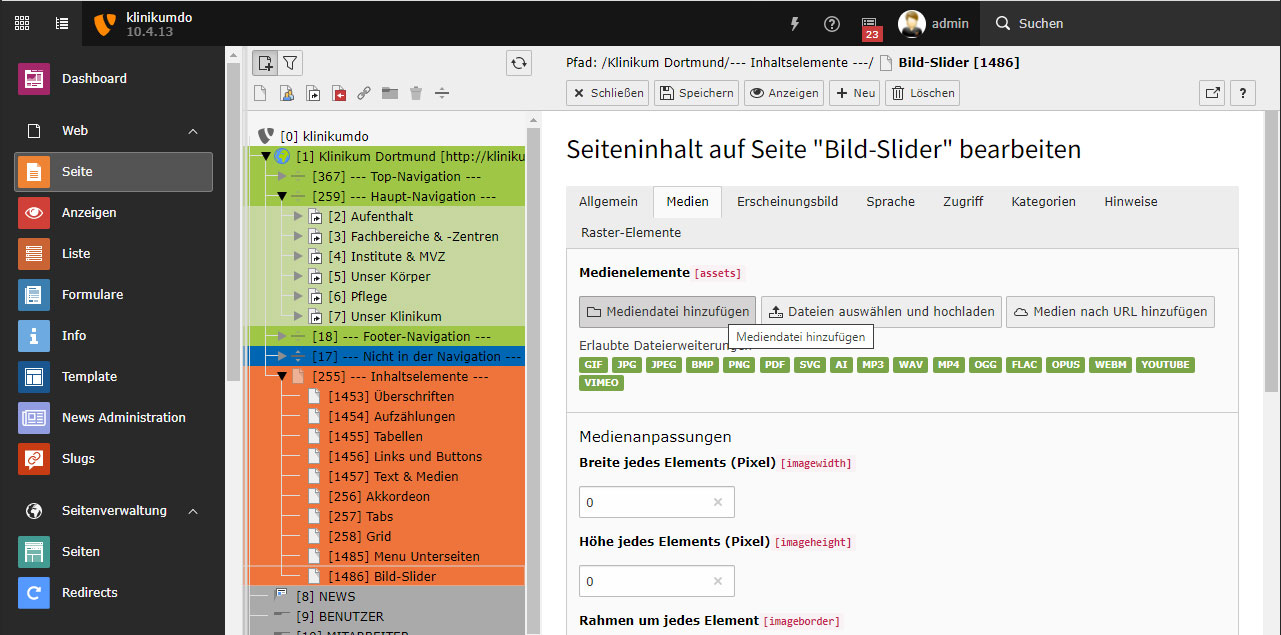
Task: Switch to the Sprache tab
Action: 891,201
